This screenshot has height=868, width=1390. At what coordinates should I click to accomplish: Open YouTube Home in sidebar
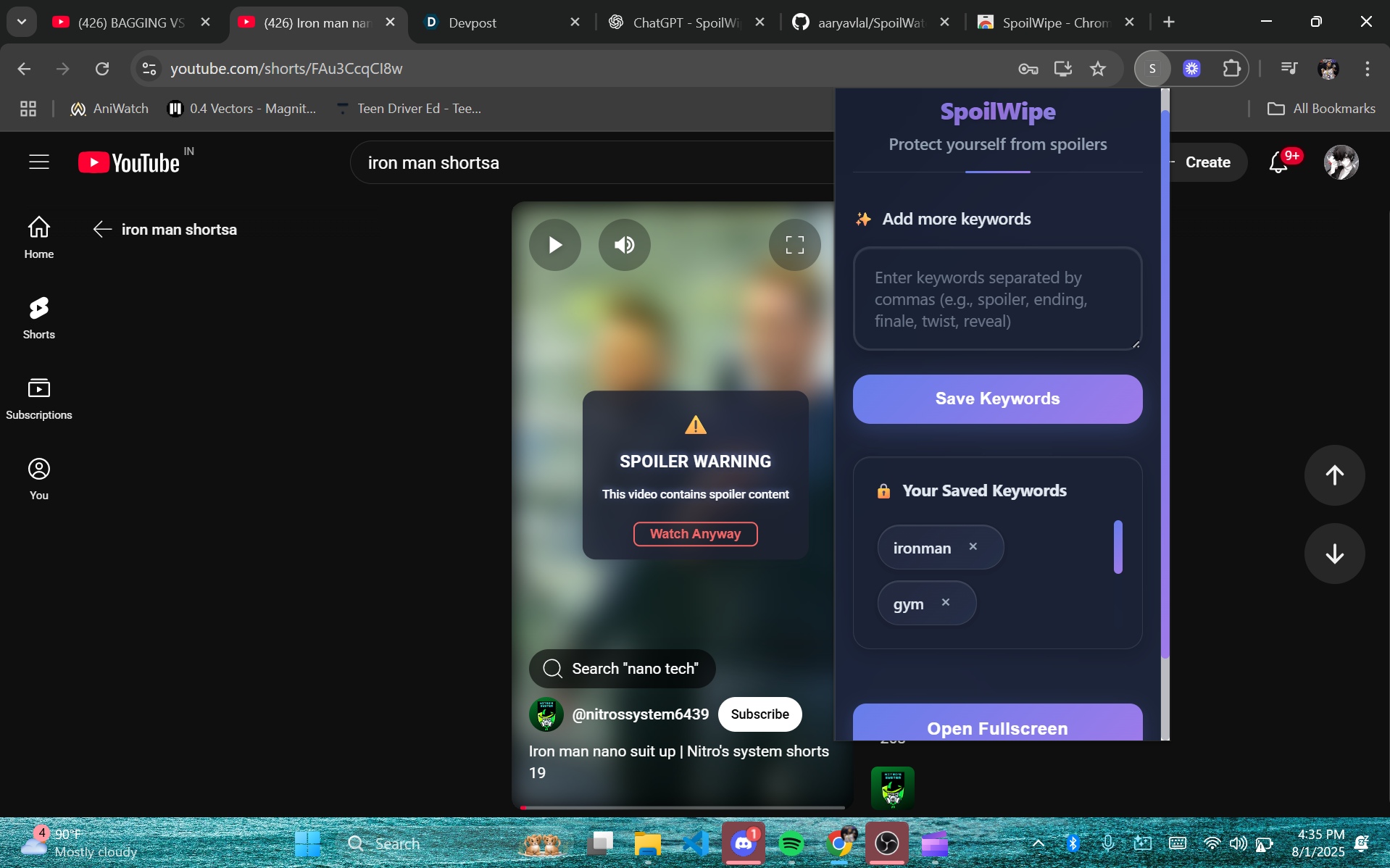click(x=39, y=238)
